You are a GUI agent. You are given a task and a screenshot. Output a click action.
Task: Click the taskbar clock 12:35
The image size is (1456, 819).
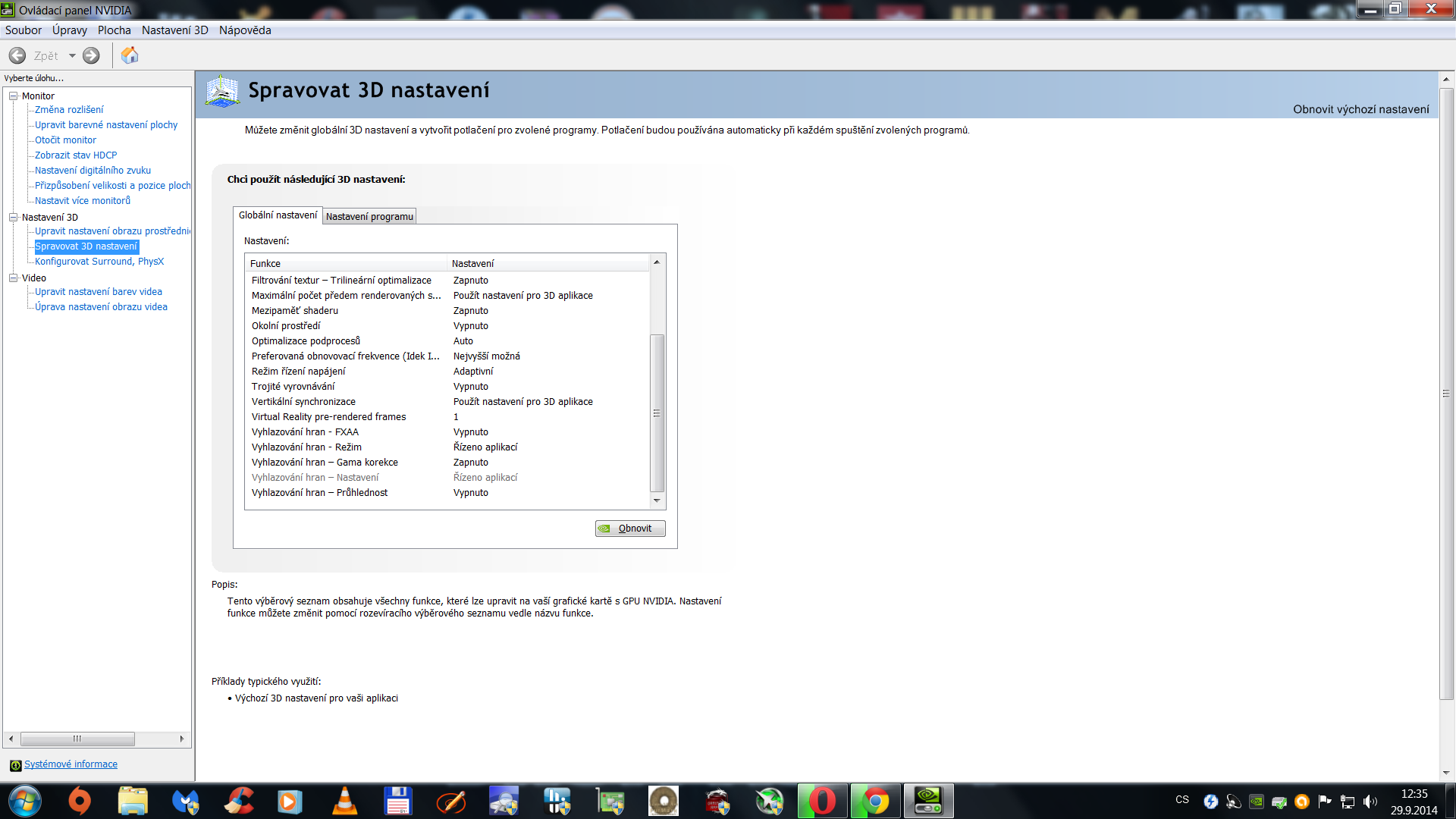1414,794
